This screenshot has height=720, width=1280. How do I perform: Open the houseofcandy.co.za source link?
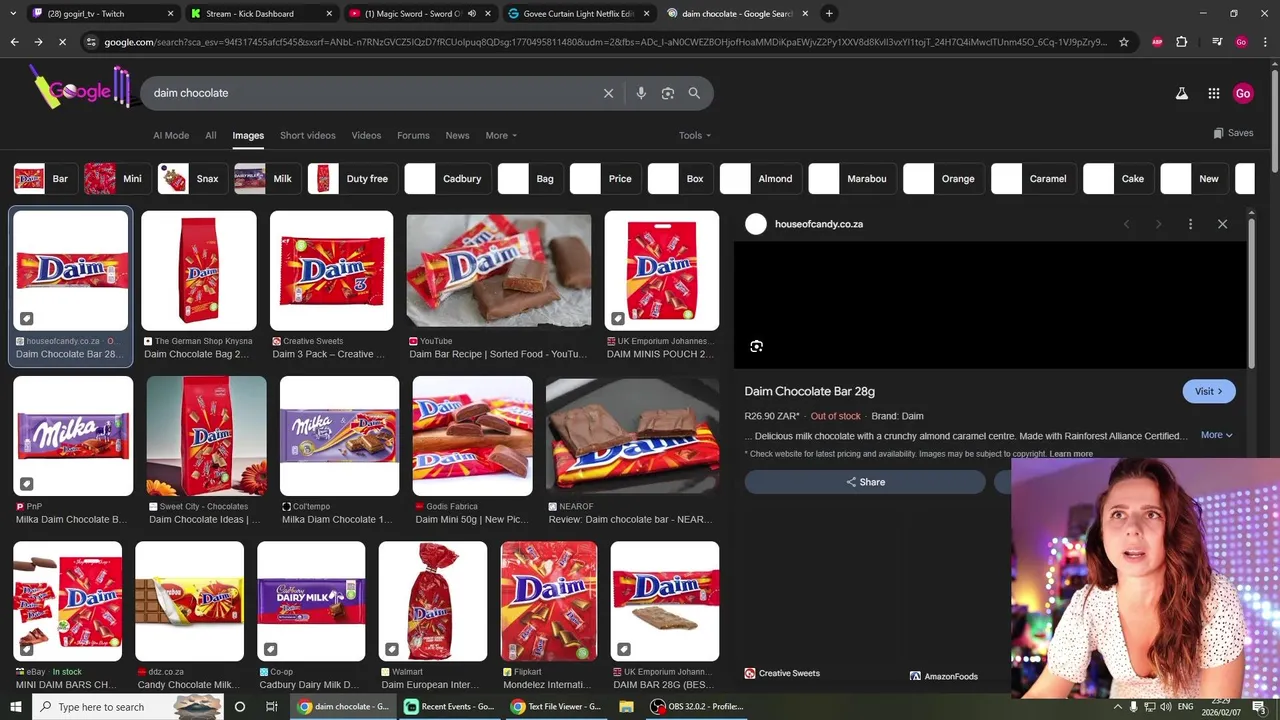click(819, 224)
